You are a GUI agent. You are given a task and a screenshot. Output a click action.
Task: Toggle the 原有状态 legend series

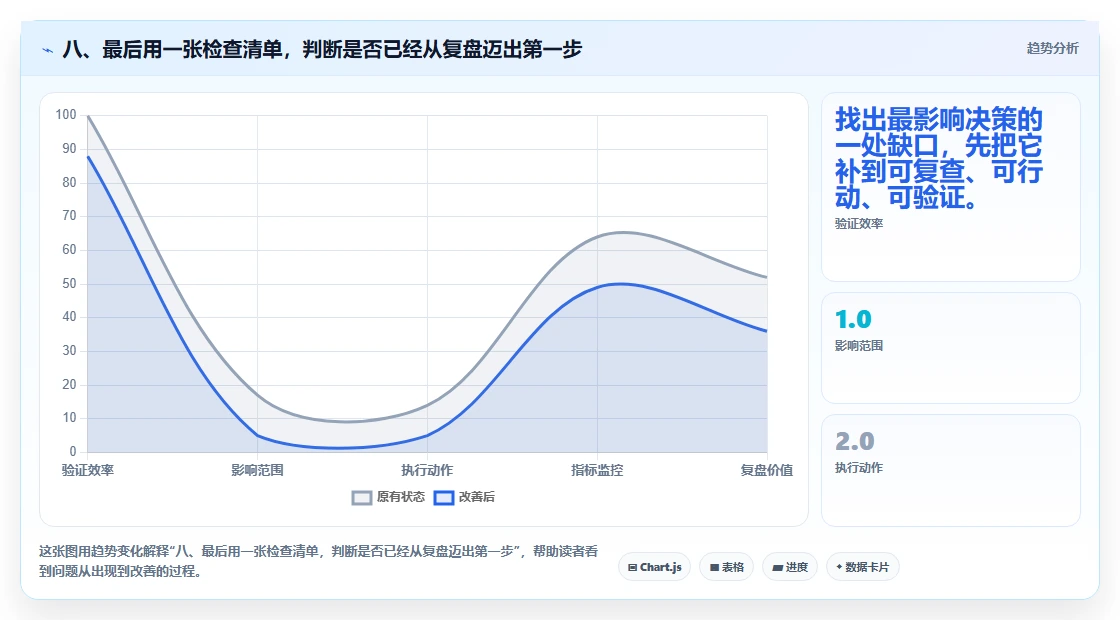pyautogui.click(x=388, y=497)
